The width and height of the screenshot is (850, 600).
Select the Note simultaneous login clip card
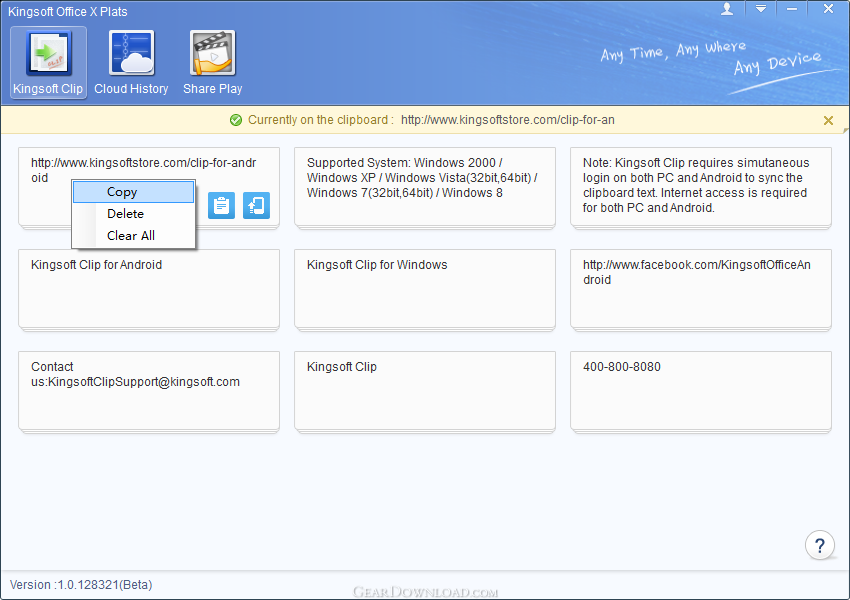tap(701, 187)
